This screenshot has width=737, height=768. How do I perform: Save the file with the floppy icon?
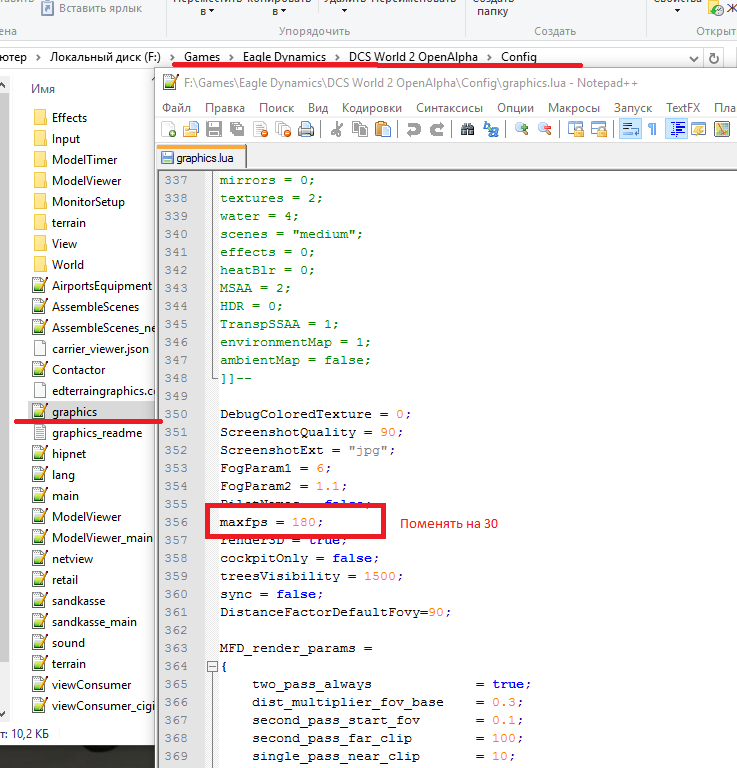(214, 129)
